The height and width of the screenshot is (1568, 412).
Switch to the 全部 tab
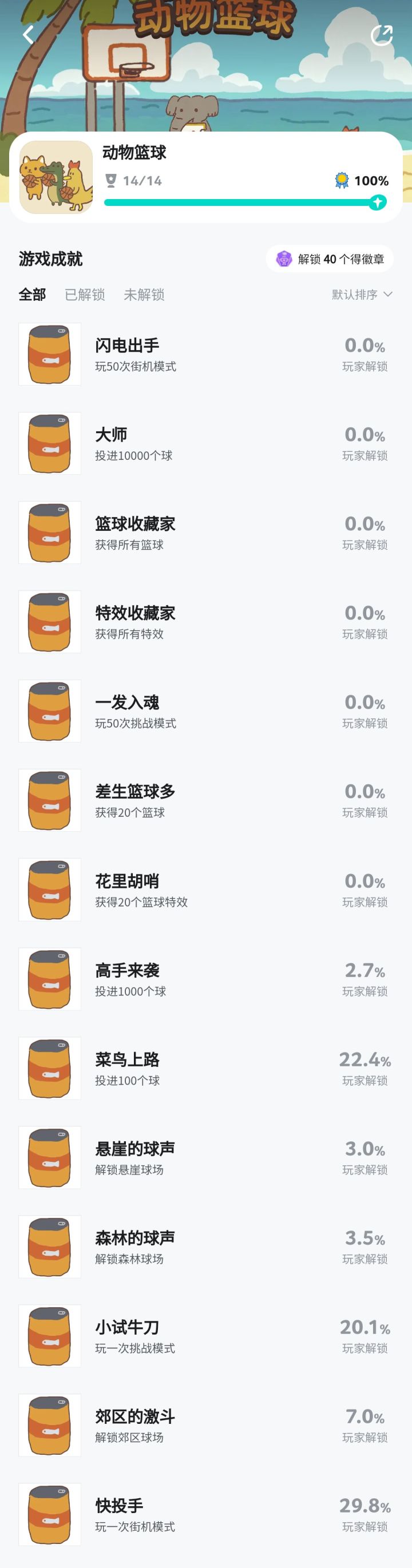tap(32, 295)
